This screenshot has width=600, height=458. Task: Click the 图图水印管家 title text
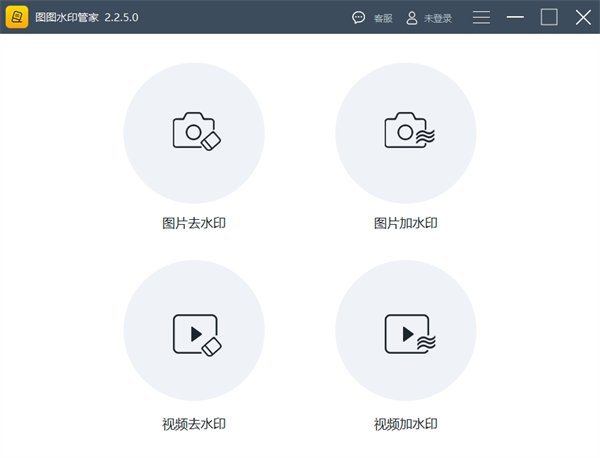tap(66, 18)
